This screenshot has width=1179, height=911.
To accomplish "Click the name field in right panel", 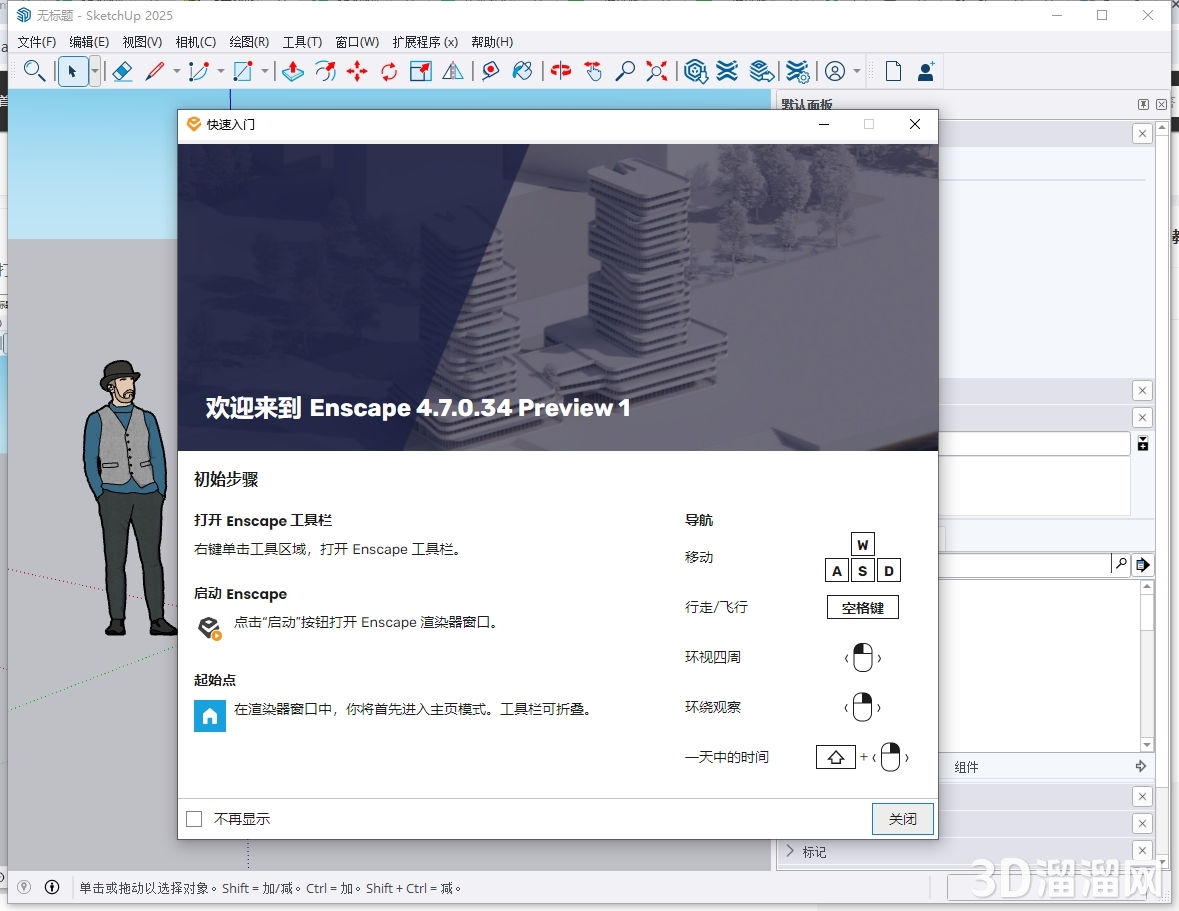I will pyautogui.click(x=1034, y=443).
